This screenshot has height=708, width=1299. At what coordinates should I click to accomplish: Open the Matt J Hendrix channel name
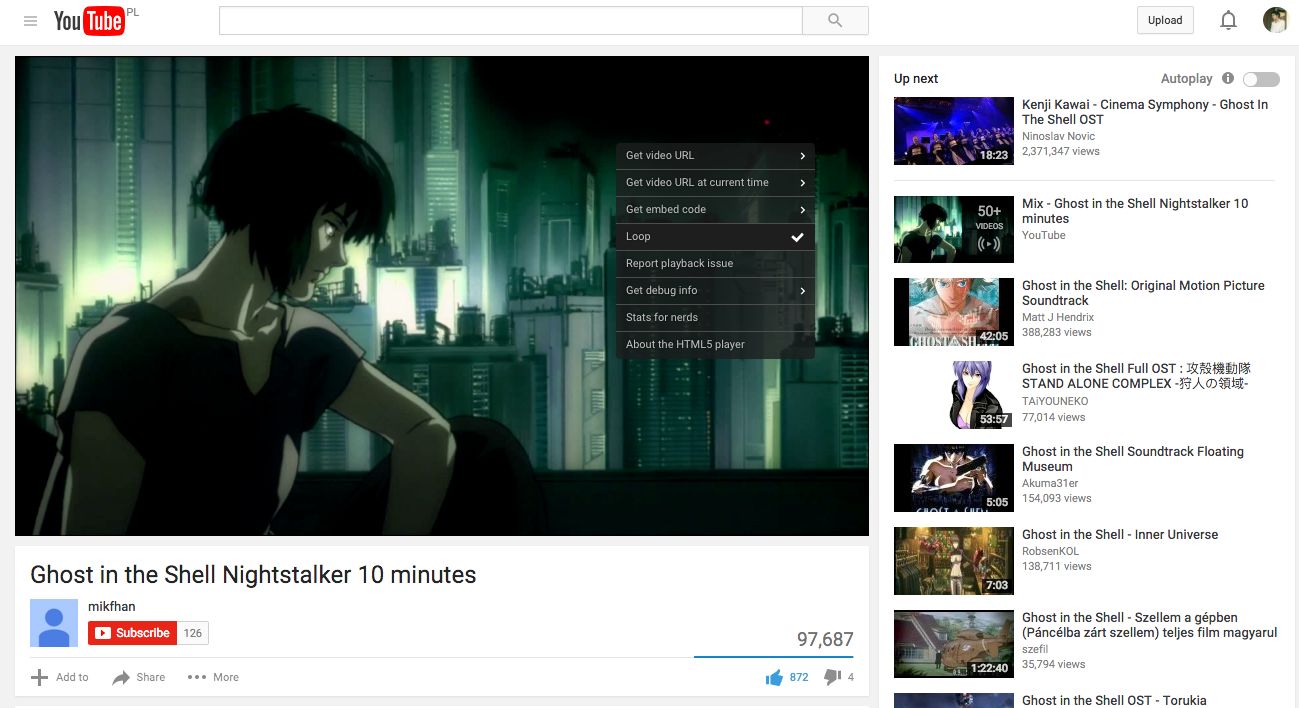[1058, 317]
